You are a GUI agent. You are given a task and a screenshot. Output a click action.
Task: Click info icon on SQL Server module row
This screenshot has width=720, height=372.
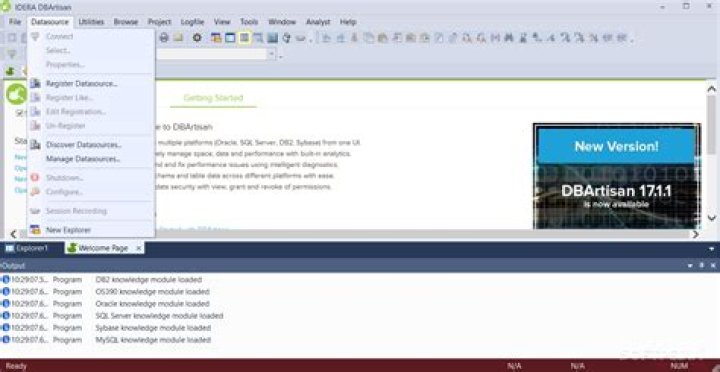pyautogui.click(x=6, y=316)
